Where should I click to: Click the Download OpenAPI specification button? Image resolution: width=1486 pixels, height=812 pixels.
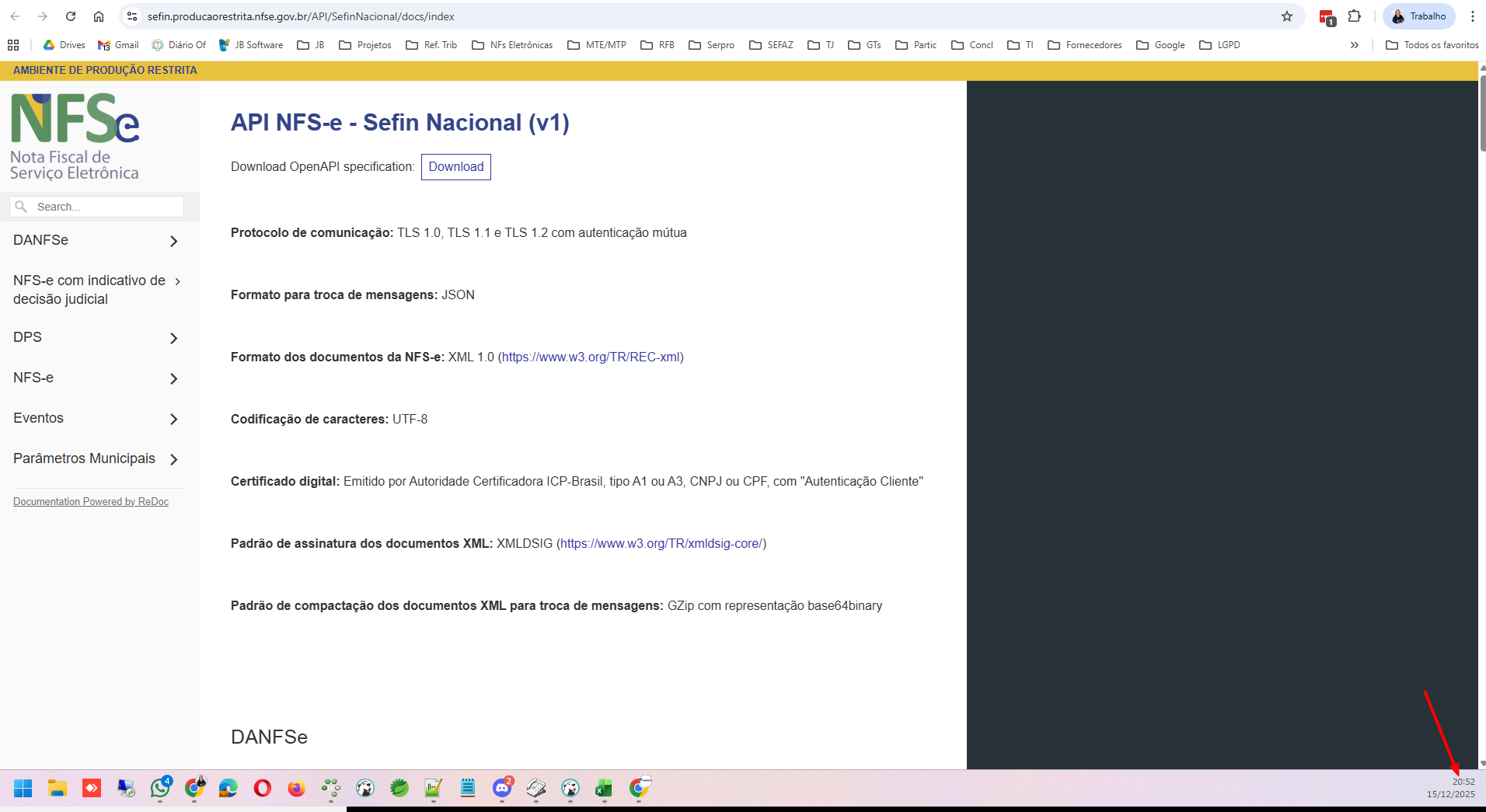455,167
